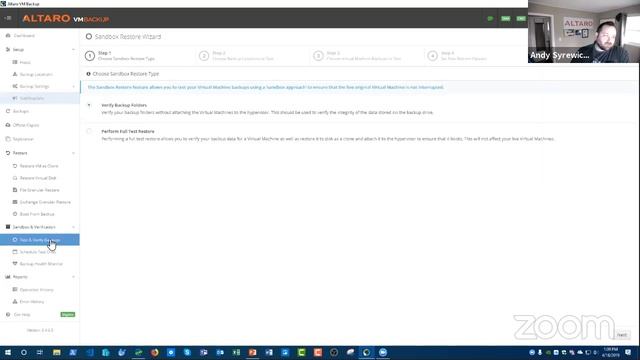Click Sandbox & Verification section icon
Screen dimensions: 640x360
point(8,227)
